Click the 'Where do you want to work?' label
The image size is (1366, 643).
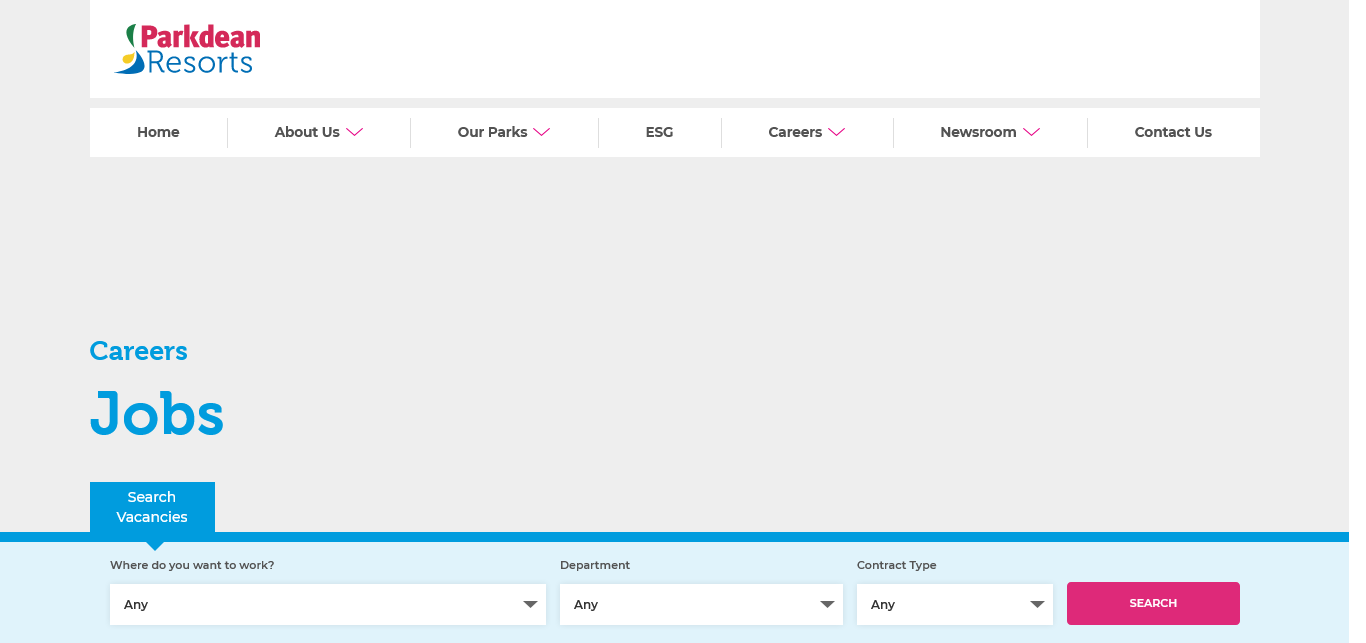pos(192,565)
